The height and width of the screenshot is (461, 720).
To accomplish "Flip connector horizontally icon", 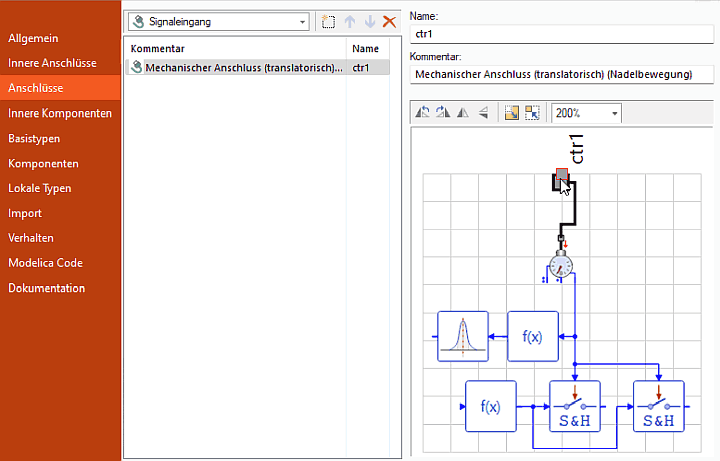I will pyautogui.click(x=462, y=113).
